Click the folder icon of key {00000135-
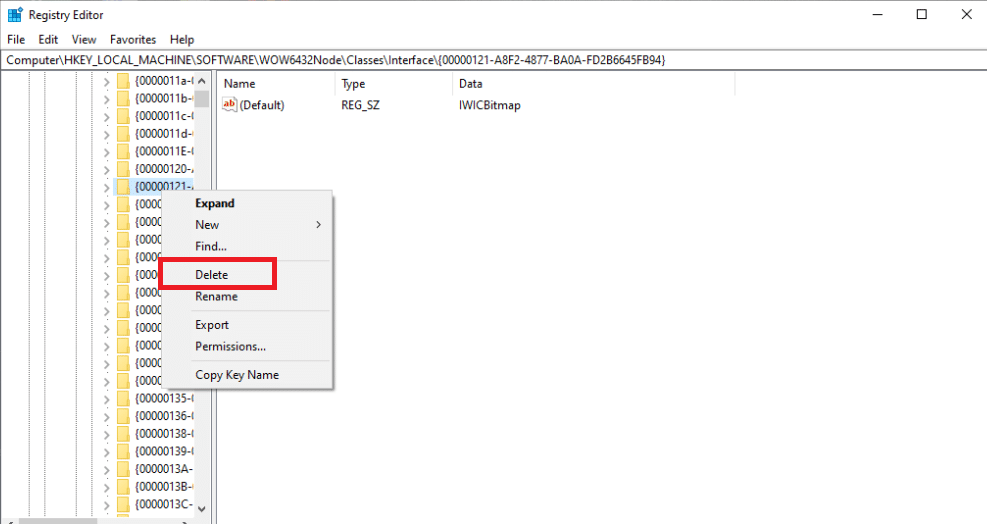 click(x=123, y=398)
